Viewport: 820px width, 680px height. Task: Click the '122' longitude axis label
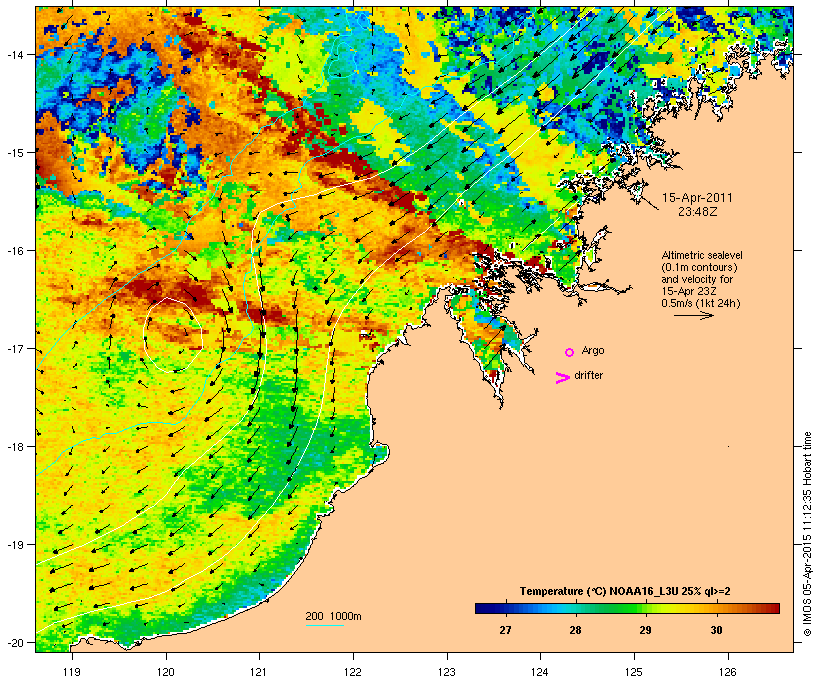(x=353, y=672)
